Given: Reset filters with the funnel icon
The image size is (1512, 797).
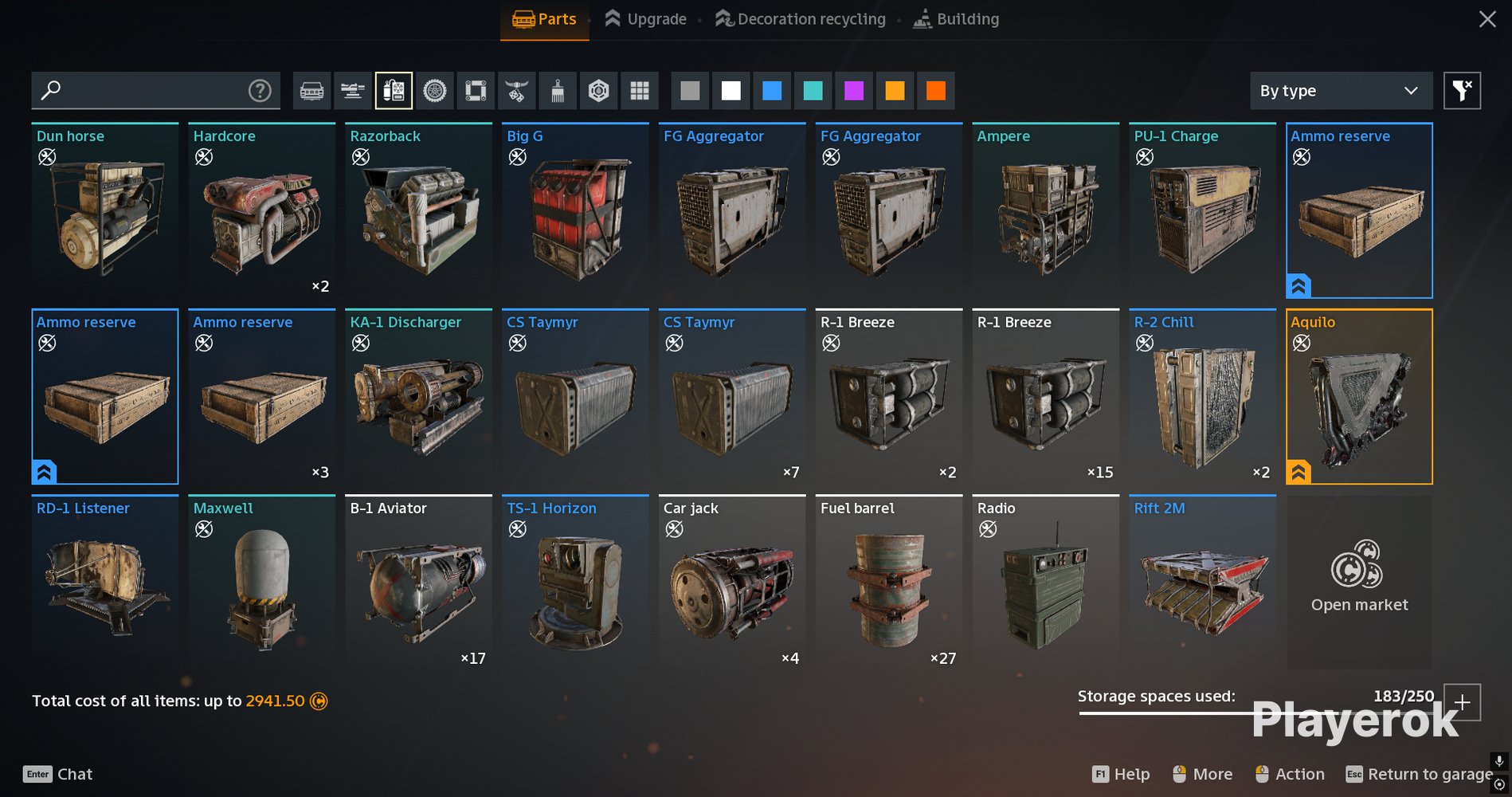Looking at the screenshot, I should click(x=1463, y=91).
